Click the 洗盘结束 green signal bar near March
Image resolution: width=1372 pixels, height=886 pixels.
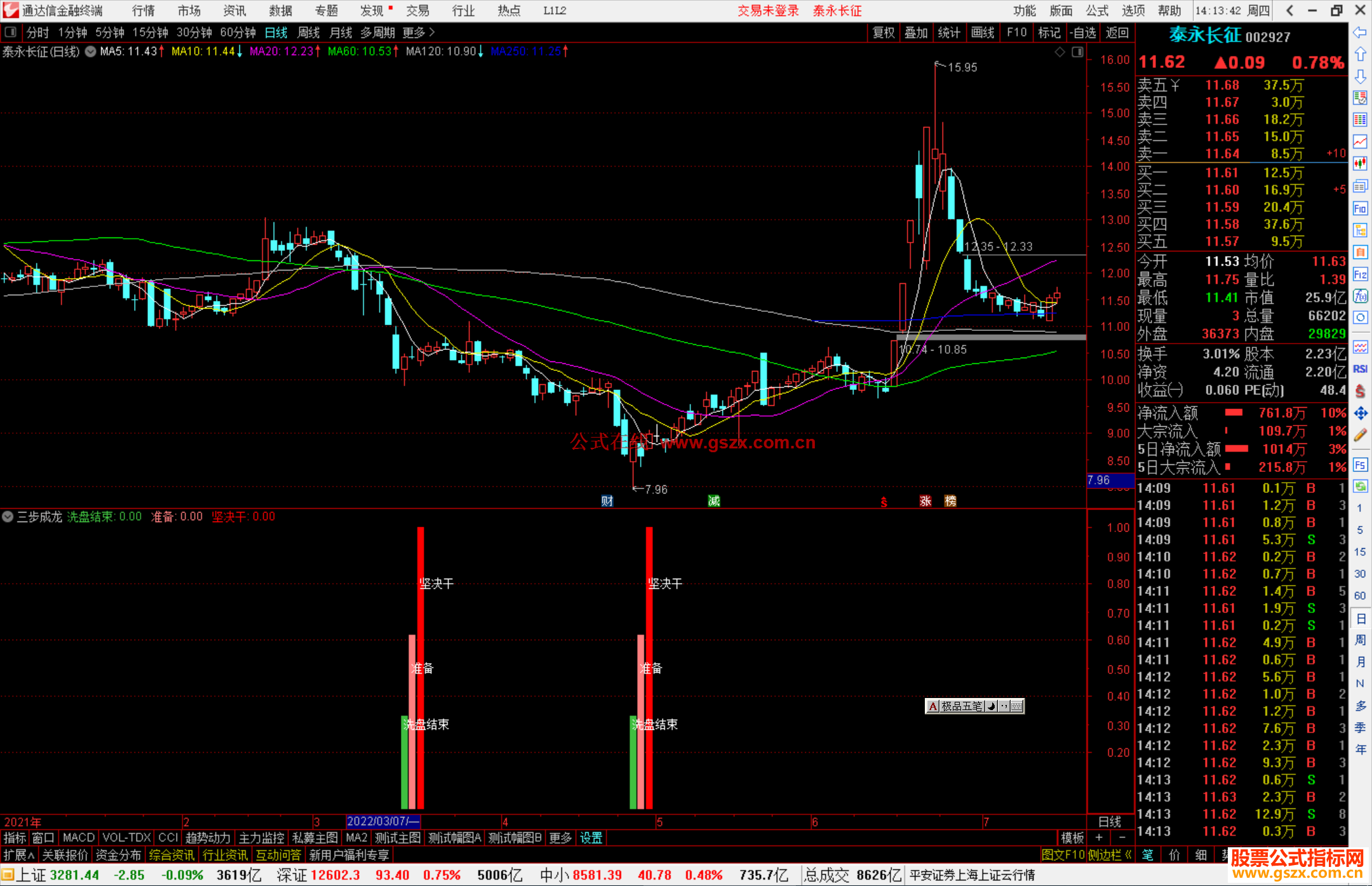(x=405, y=762)
